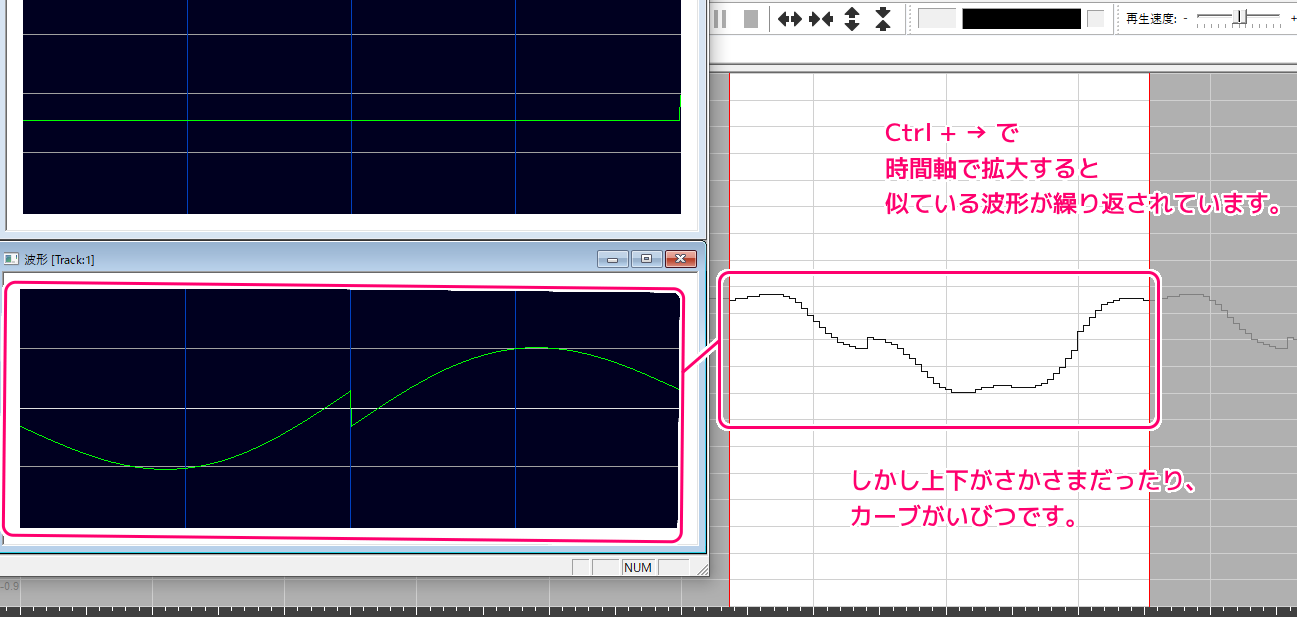Click the blue cursor line in waveform
The width and height of the screenshot is (1297, 617).
tap(351, 409)
